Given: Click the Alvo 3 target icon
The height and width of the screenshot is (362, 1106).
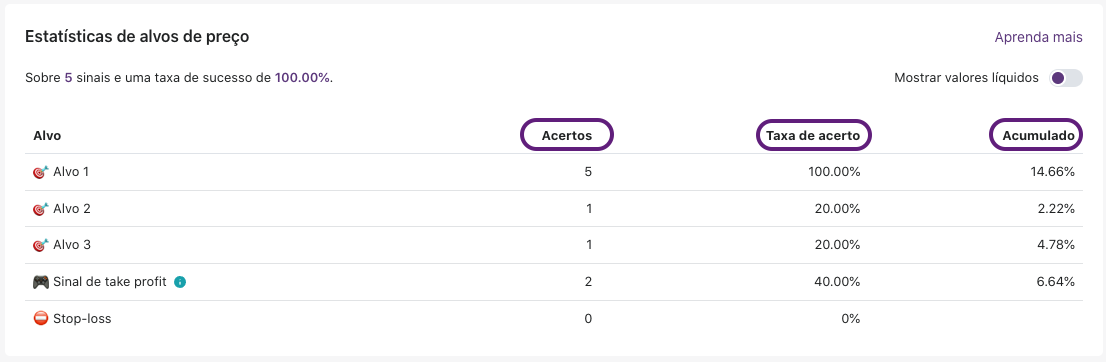Looking at the screenshot, I should (41, 245).
